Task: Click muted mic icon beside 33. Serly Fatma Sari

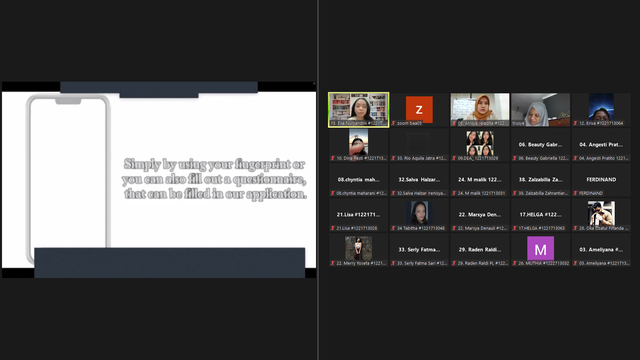Action: (x=393, y=263)
